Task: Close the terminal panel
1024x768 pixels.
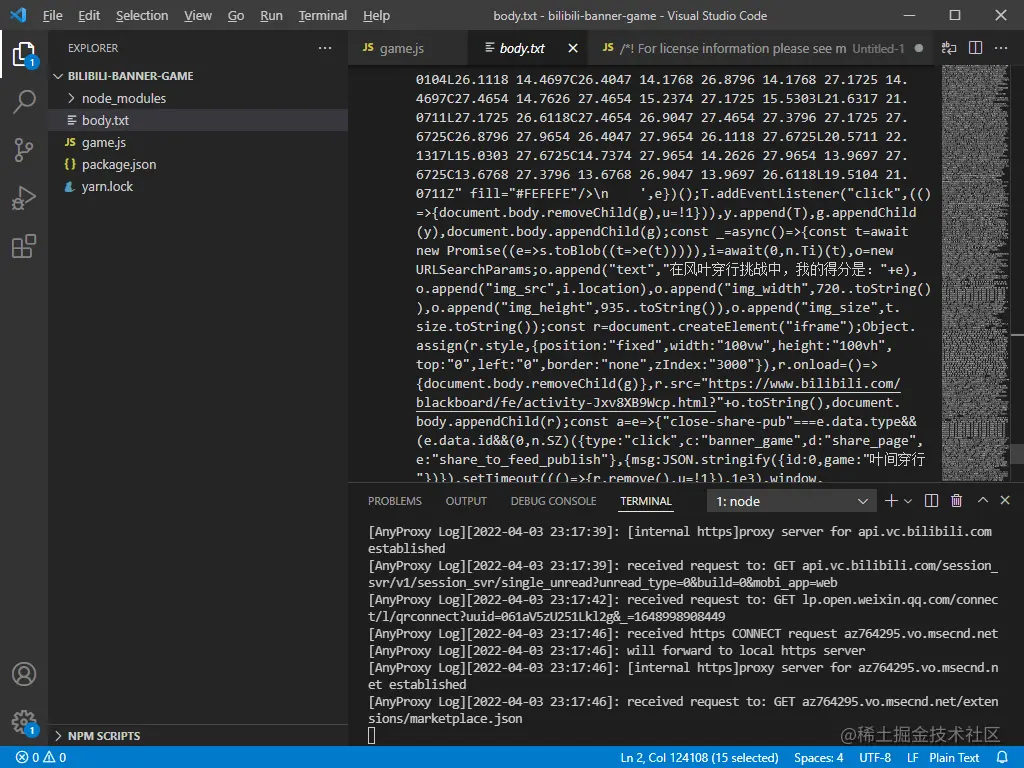Action: [1005, 500]
